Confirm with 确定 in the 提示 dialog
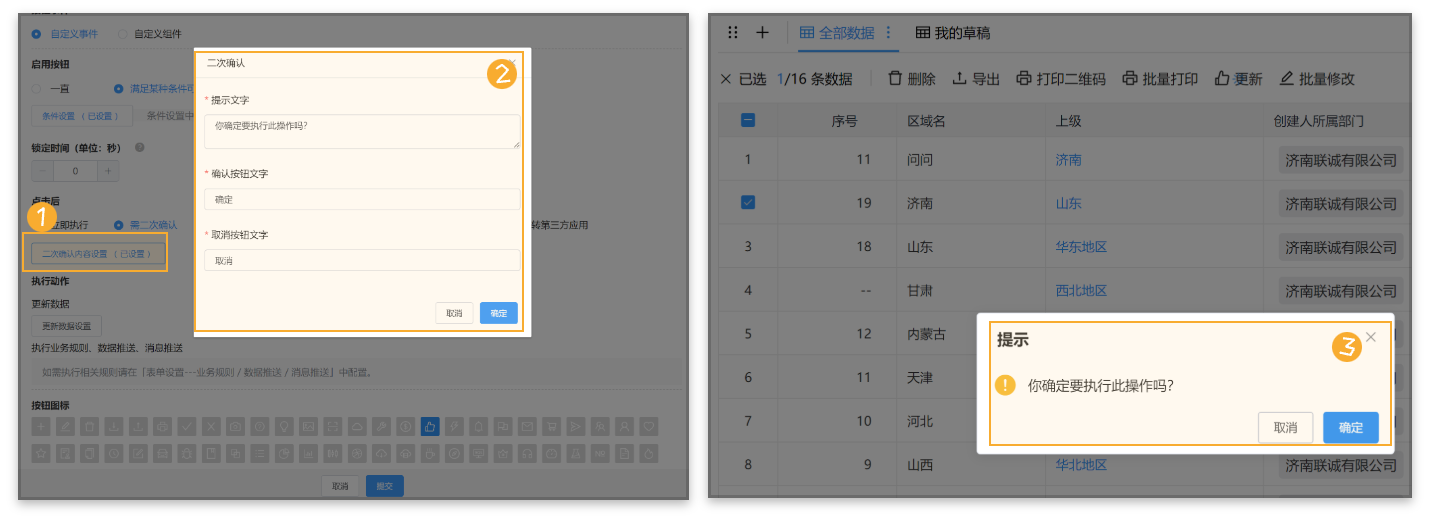Image resolution: width=1430 pixels, height=519 pixels. (1351, 427)
